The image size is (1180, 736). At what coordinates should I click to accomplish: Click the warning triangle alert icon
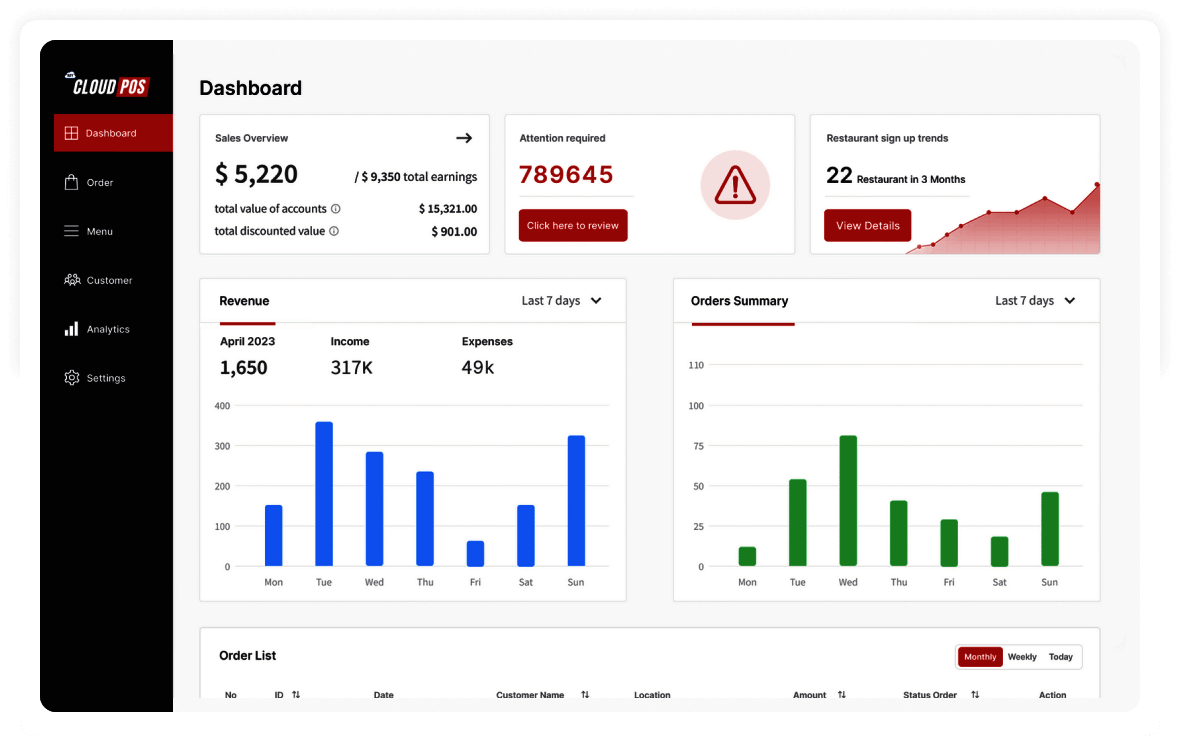[735, 185]
